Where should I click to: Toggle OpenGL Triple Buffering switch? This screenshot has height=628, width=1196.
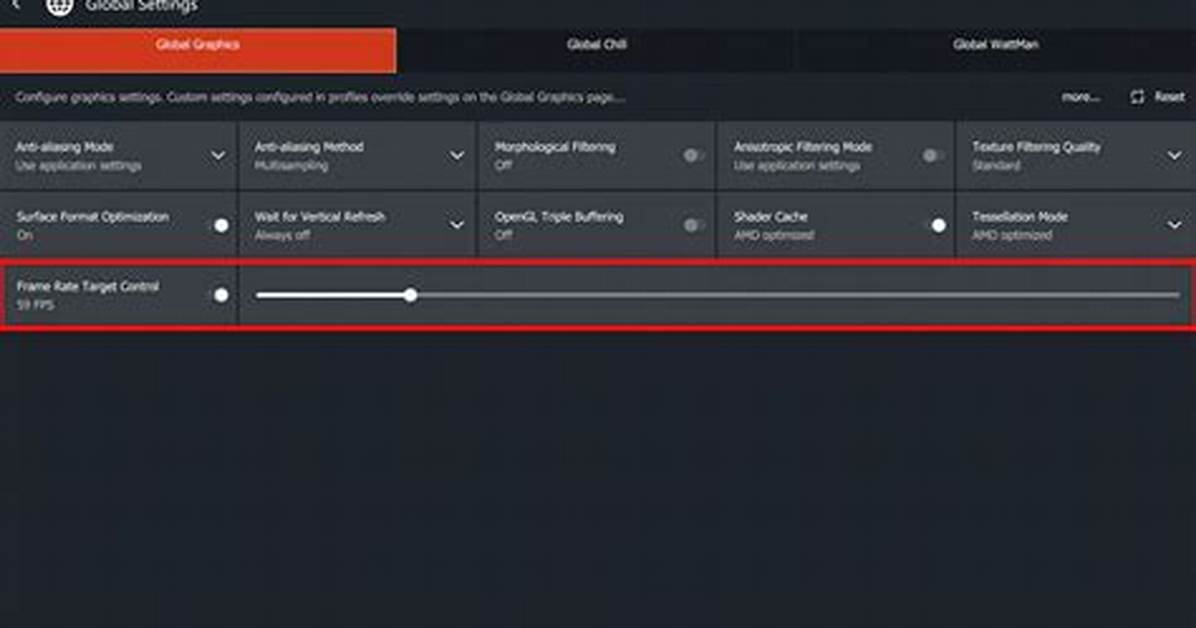693,225
